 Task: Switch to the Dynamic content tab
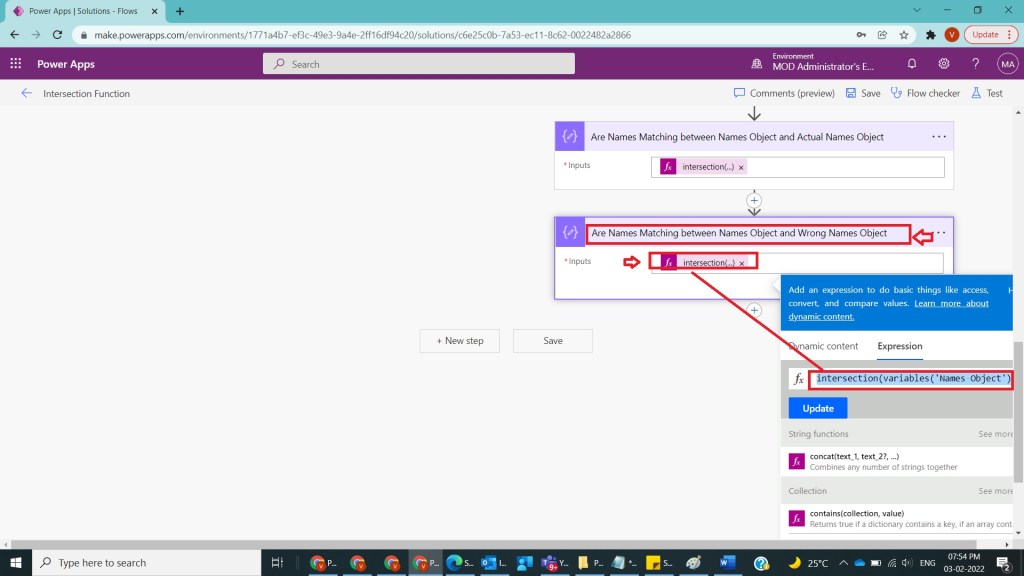(x=823, y=346)
